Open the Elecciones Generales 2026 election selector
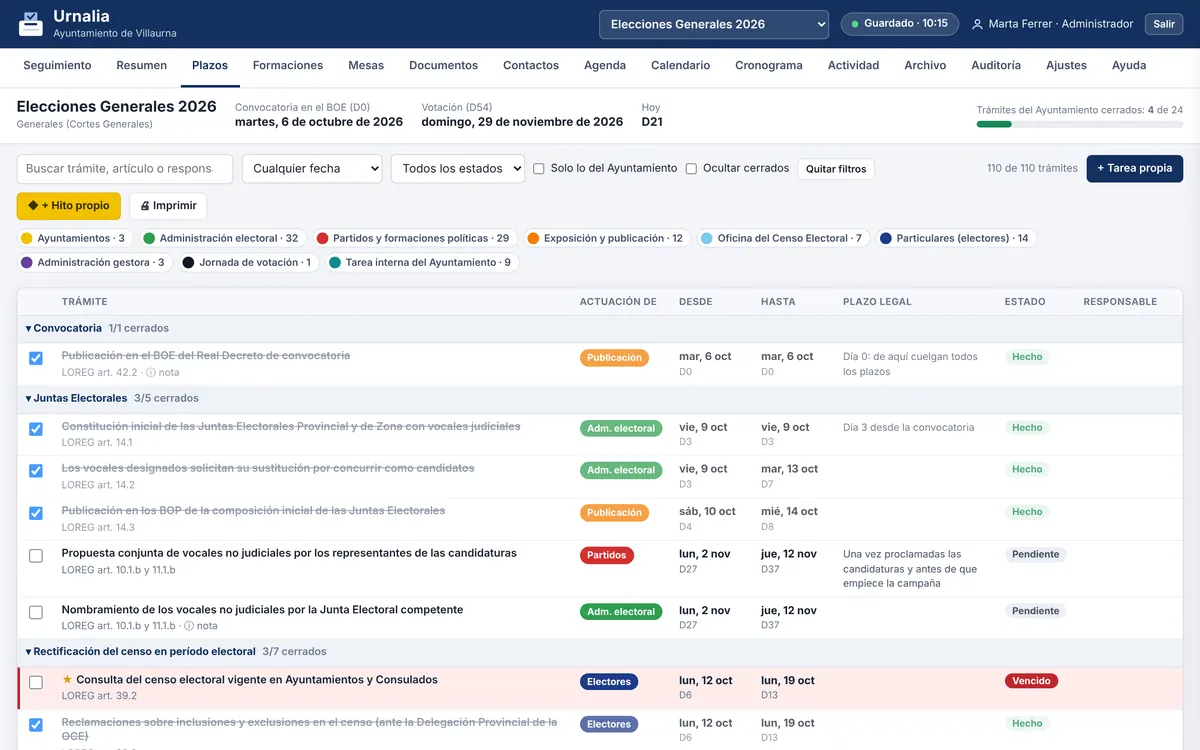Viewport: 1200px width, 750px height. click(714, 24)
